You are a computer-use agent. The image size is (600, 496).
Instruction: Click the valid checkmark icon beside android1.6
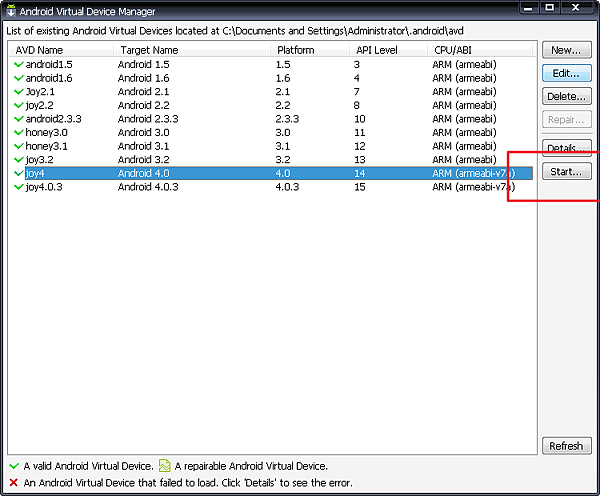(x=18, y=78)
